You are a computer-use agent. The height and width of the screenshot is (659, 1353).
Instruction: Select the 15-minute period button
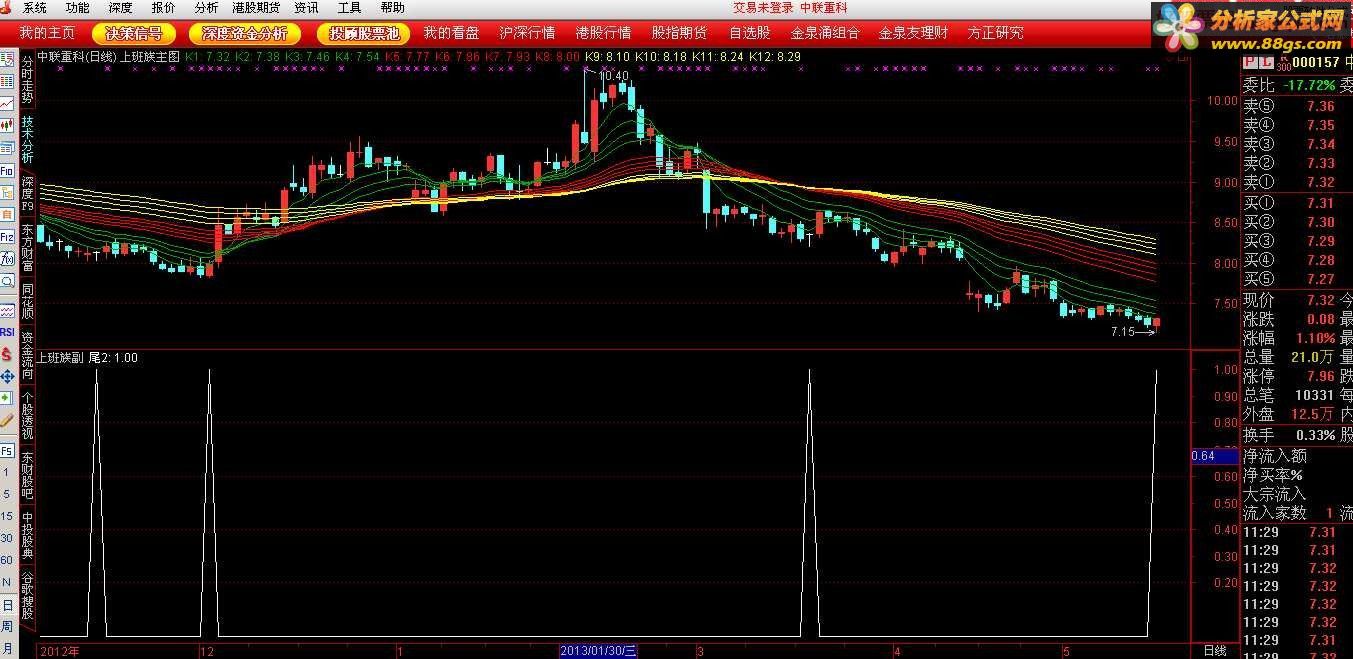tap(7, 516)
